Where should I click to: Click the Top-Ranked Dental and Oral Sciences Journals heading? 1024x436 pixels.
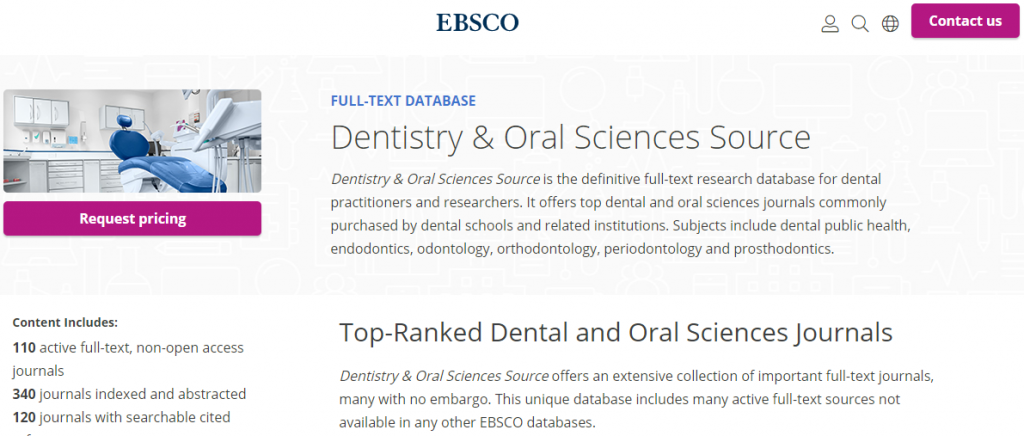[x=616, y=332]
